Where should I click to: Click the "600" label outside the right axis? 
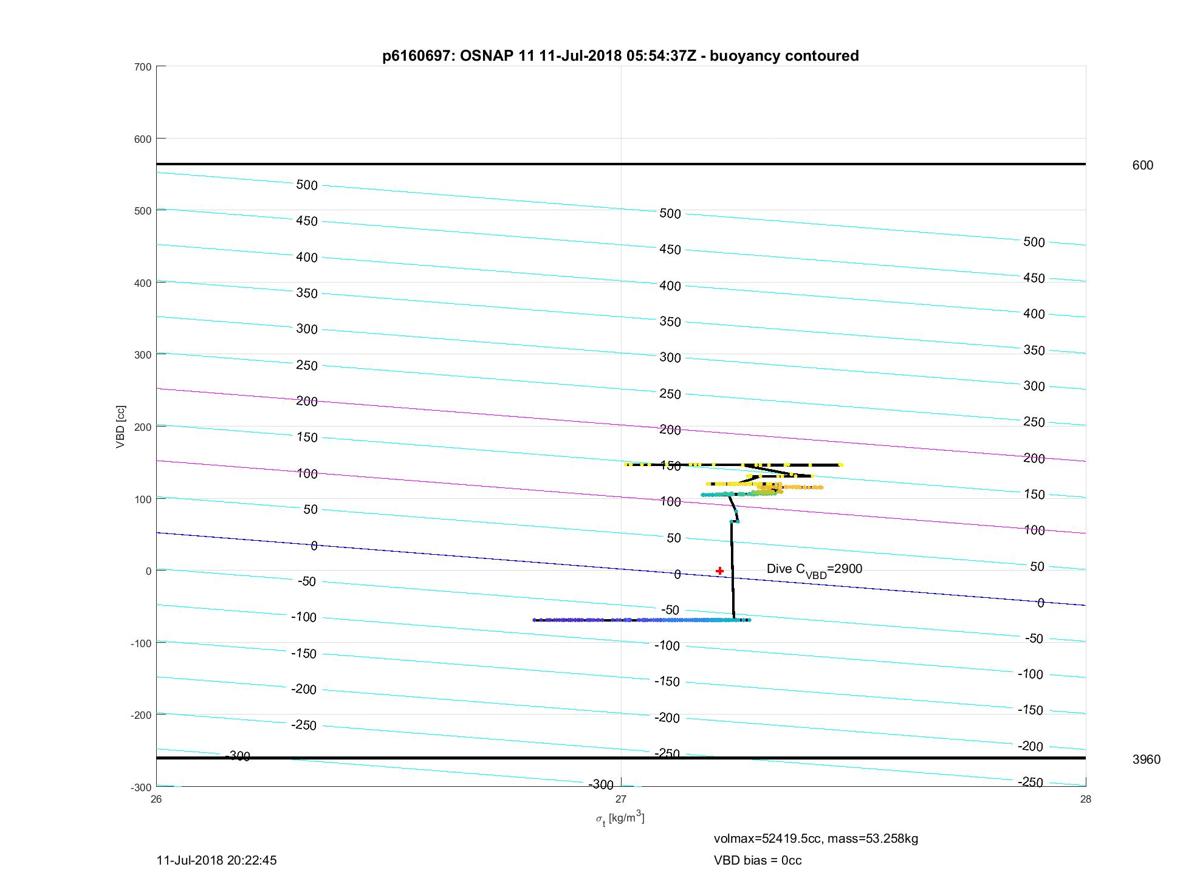point(1142,165)
